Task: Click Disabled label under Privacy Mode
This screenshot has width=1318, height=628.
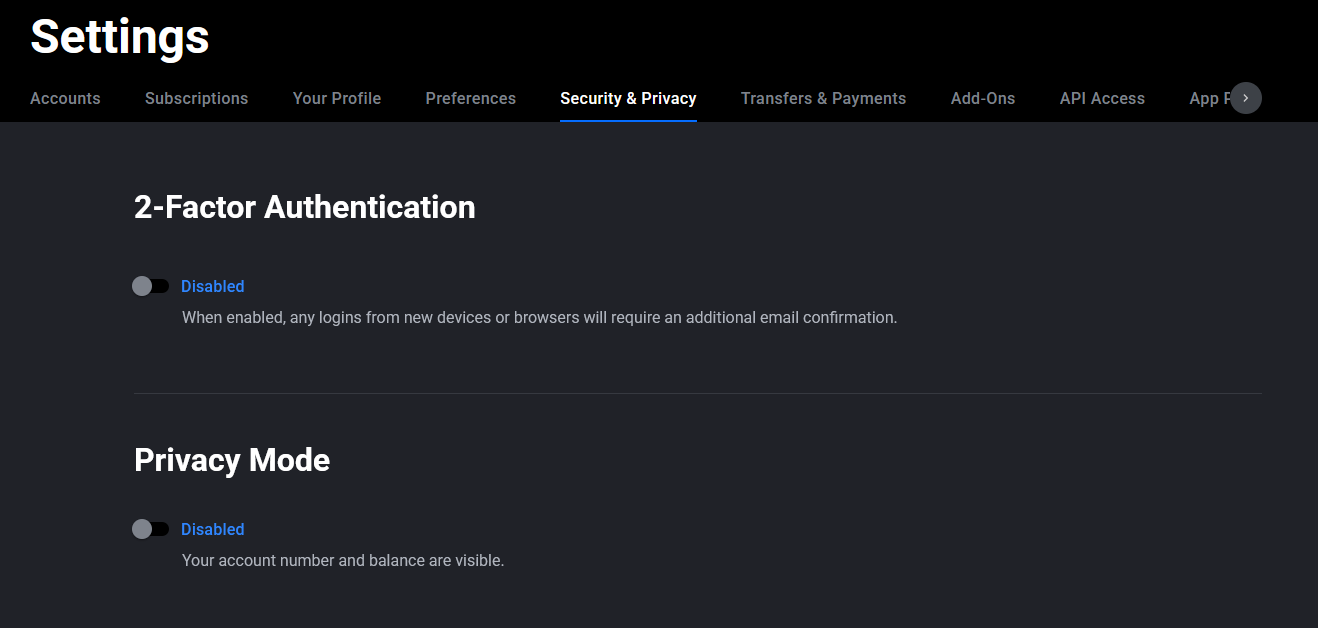Action: (212, 529)
